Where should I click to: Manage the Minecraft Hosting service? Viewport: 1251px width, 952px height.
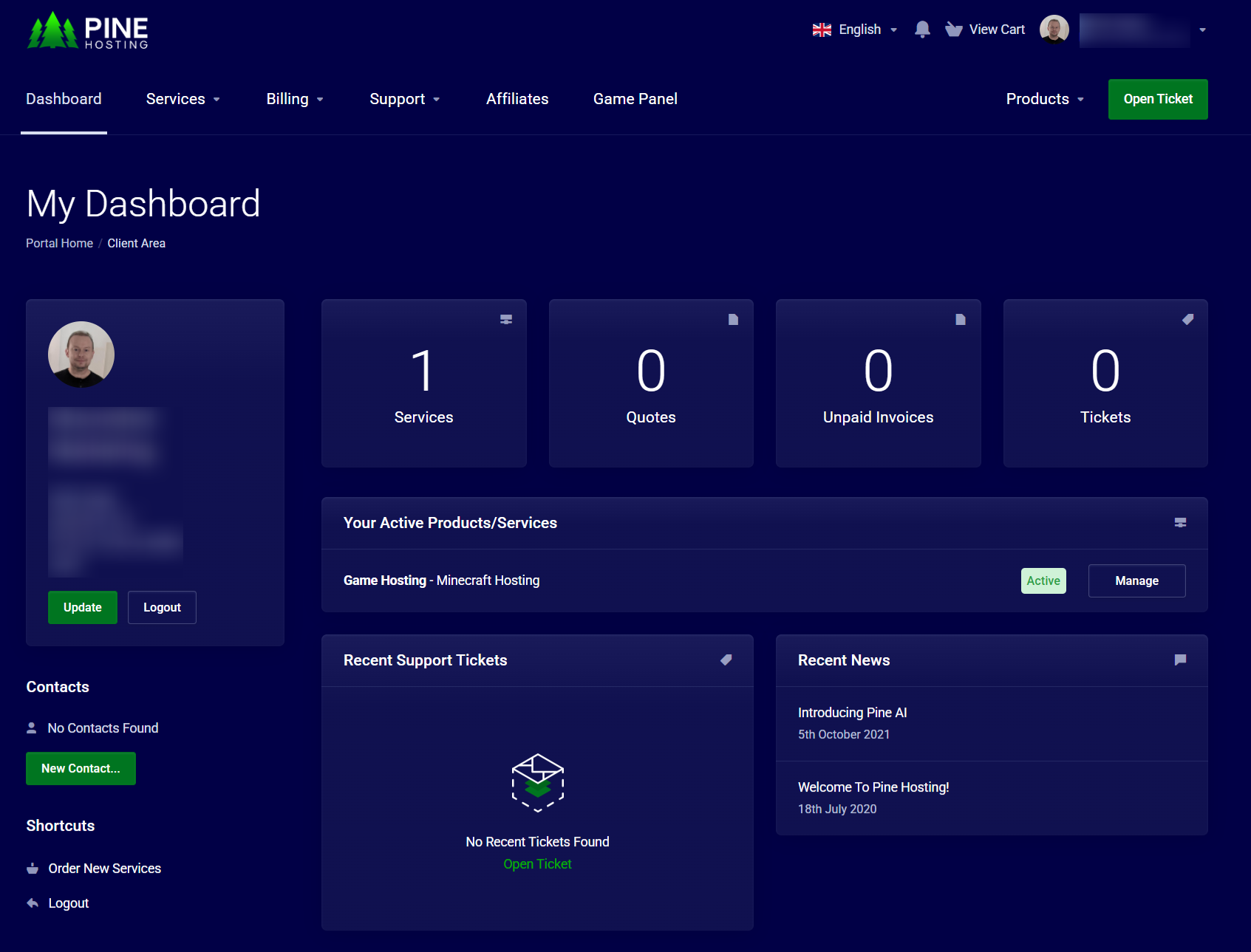pos(1137,581)
